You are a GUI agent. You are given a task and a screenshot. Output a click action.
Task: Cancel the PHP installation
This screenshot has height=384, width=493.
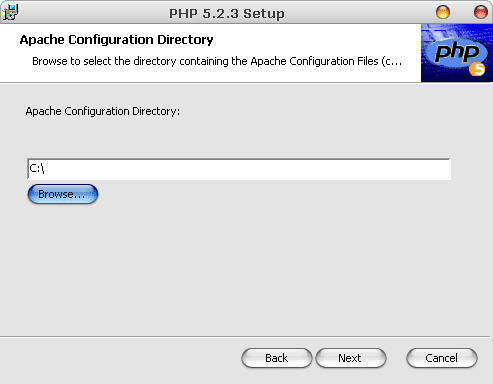point(442,358)
